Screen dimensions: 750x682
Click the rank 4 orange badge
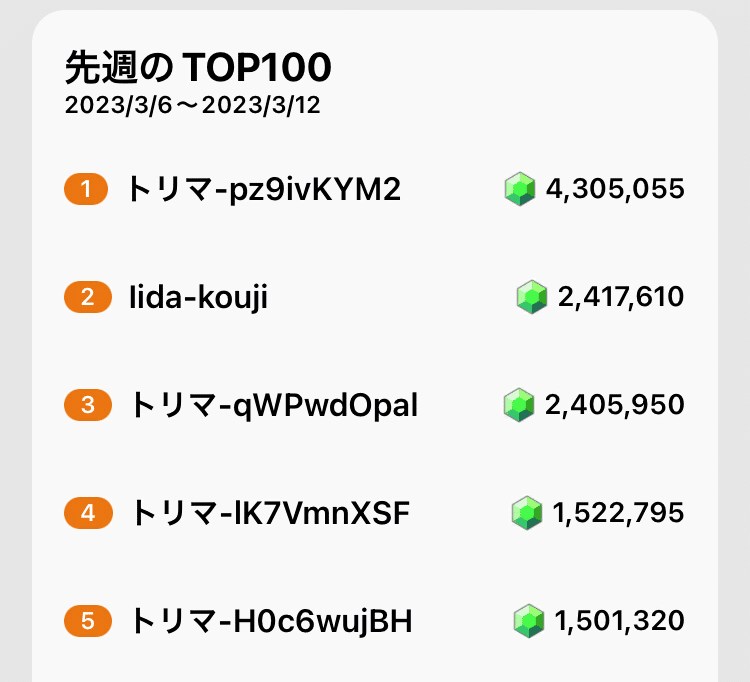tap(87, 513)
